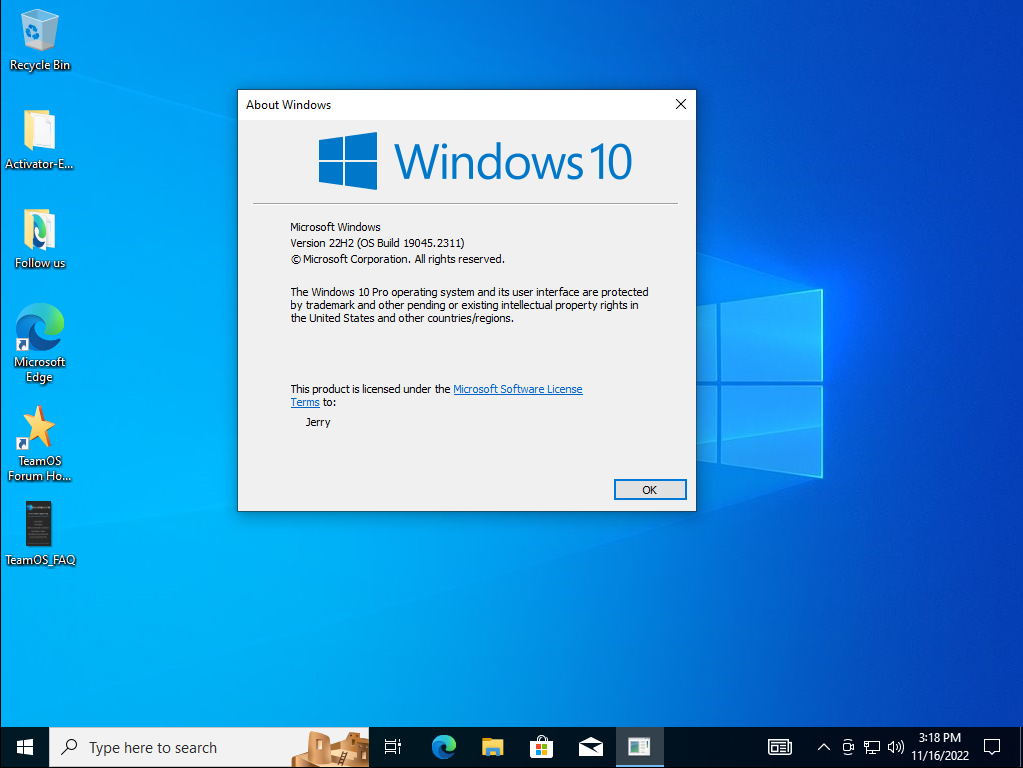
Task: Open File Explorer from the taskbar
Action: 492,747
